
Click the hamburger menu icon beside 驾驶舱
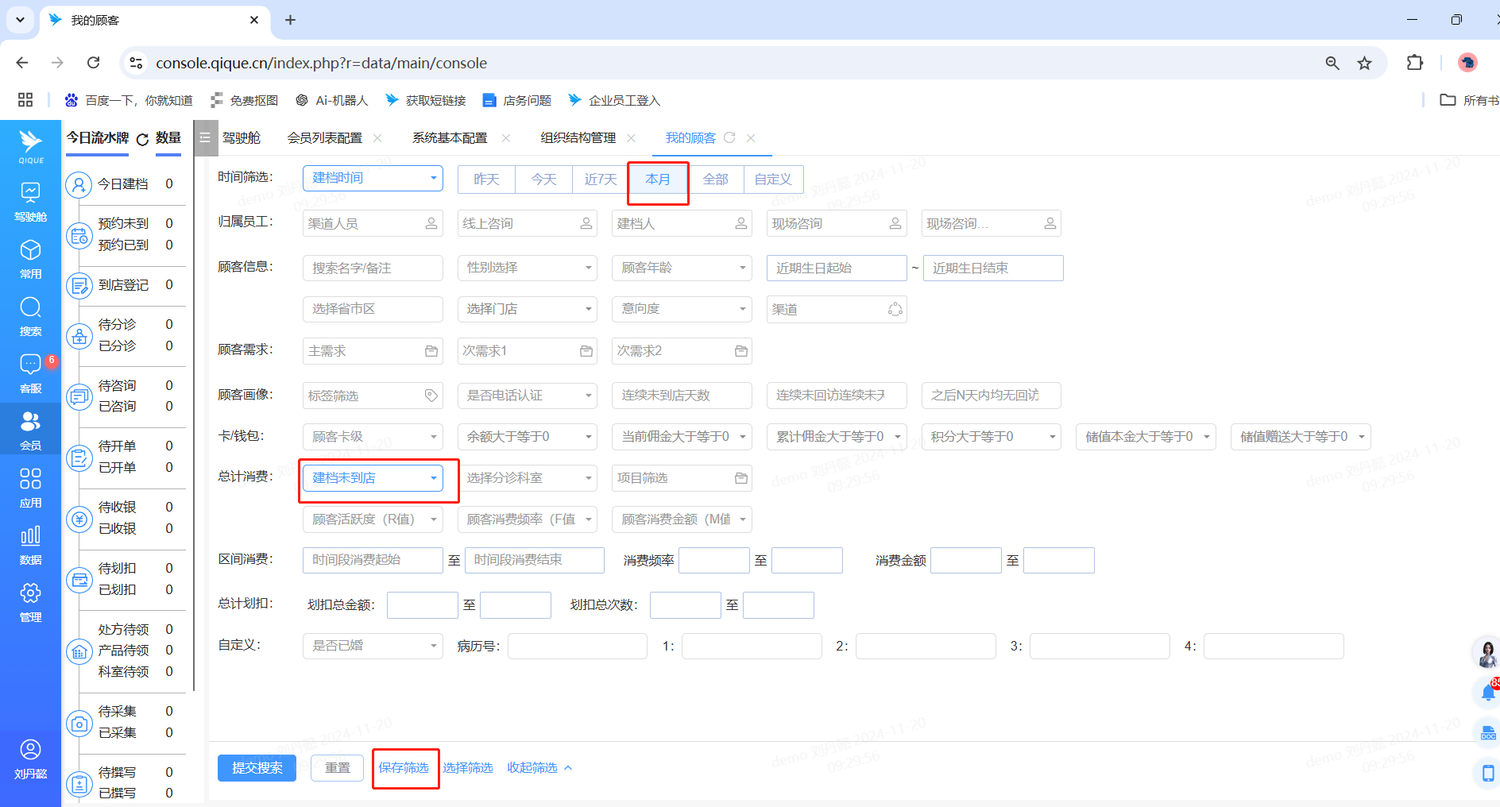(x=205, y=138)
